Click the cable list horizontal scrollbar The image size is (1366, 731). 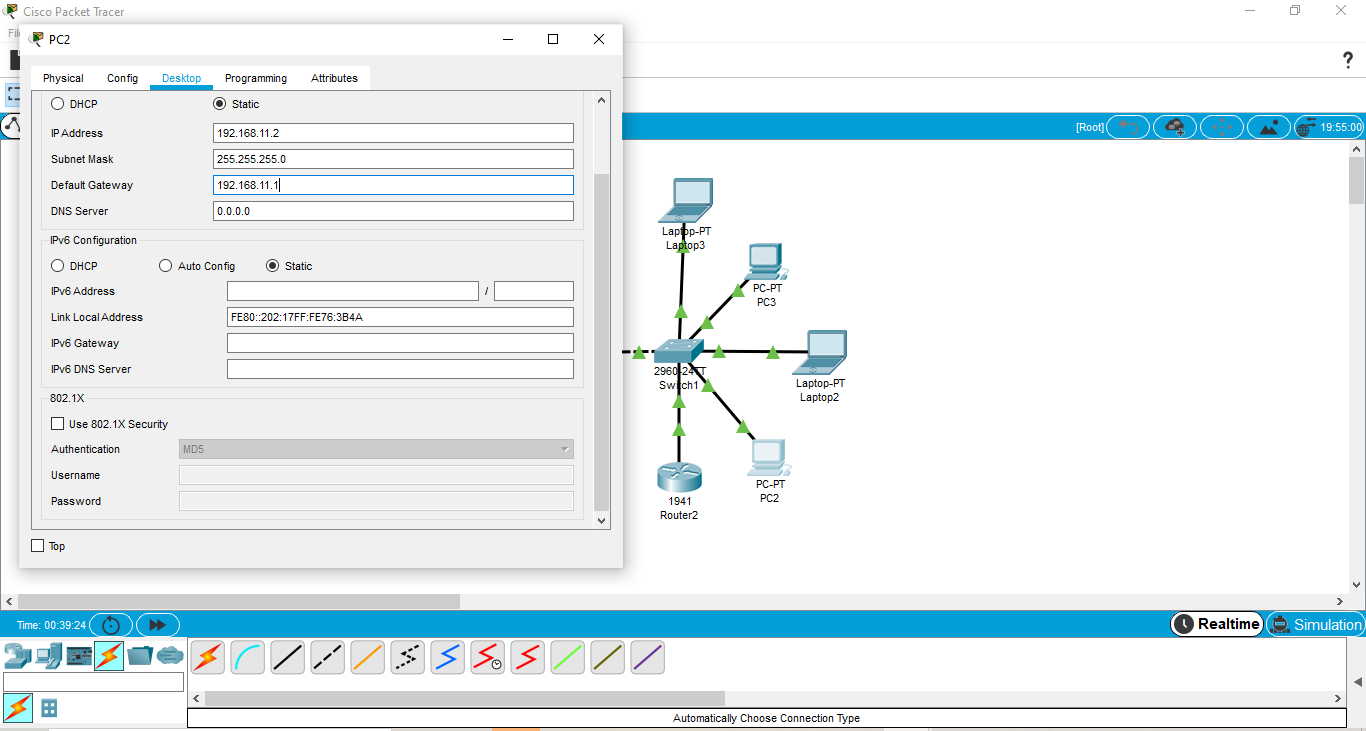(x=464, y=698)
